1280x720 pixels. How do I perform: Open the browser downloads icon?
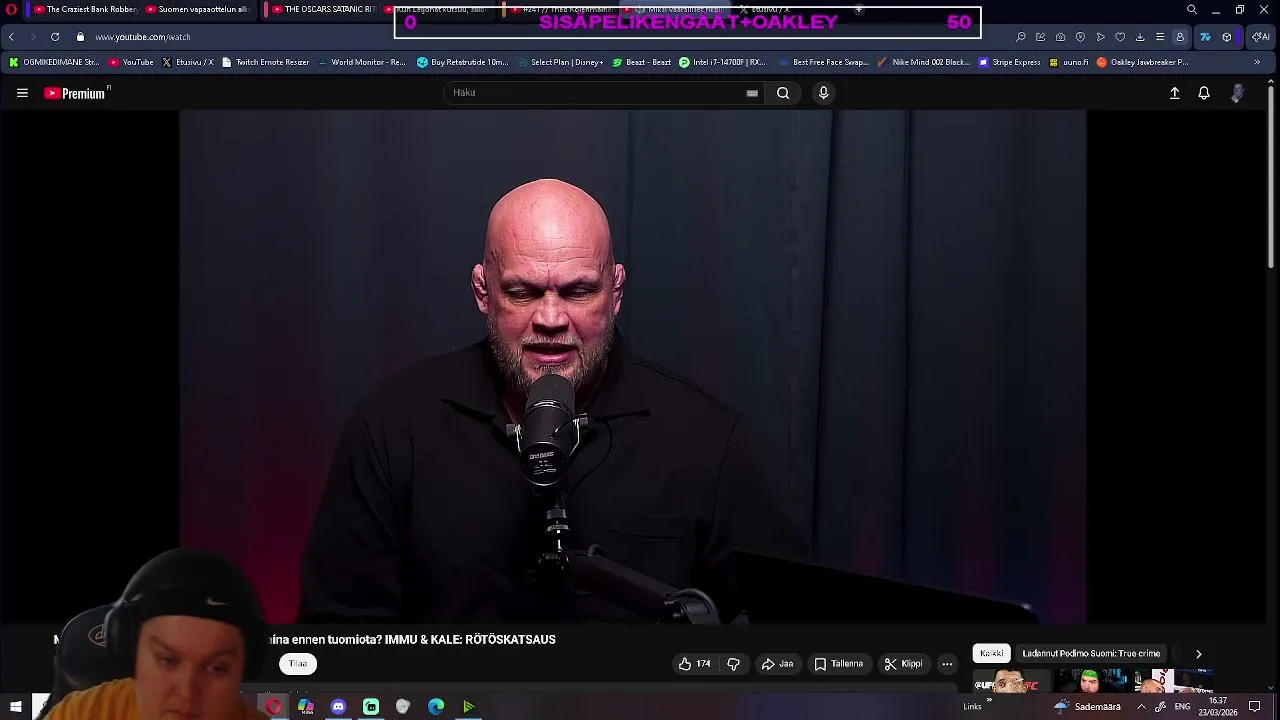point(1140,37)
